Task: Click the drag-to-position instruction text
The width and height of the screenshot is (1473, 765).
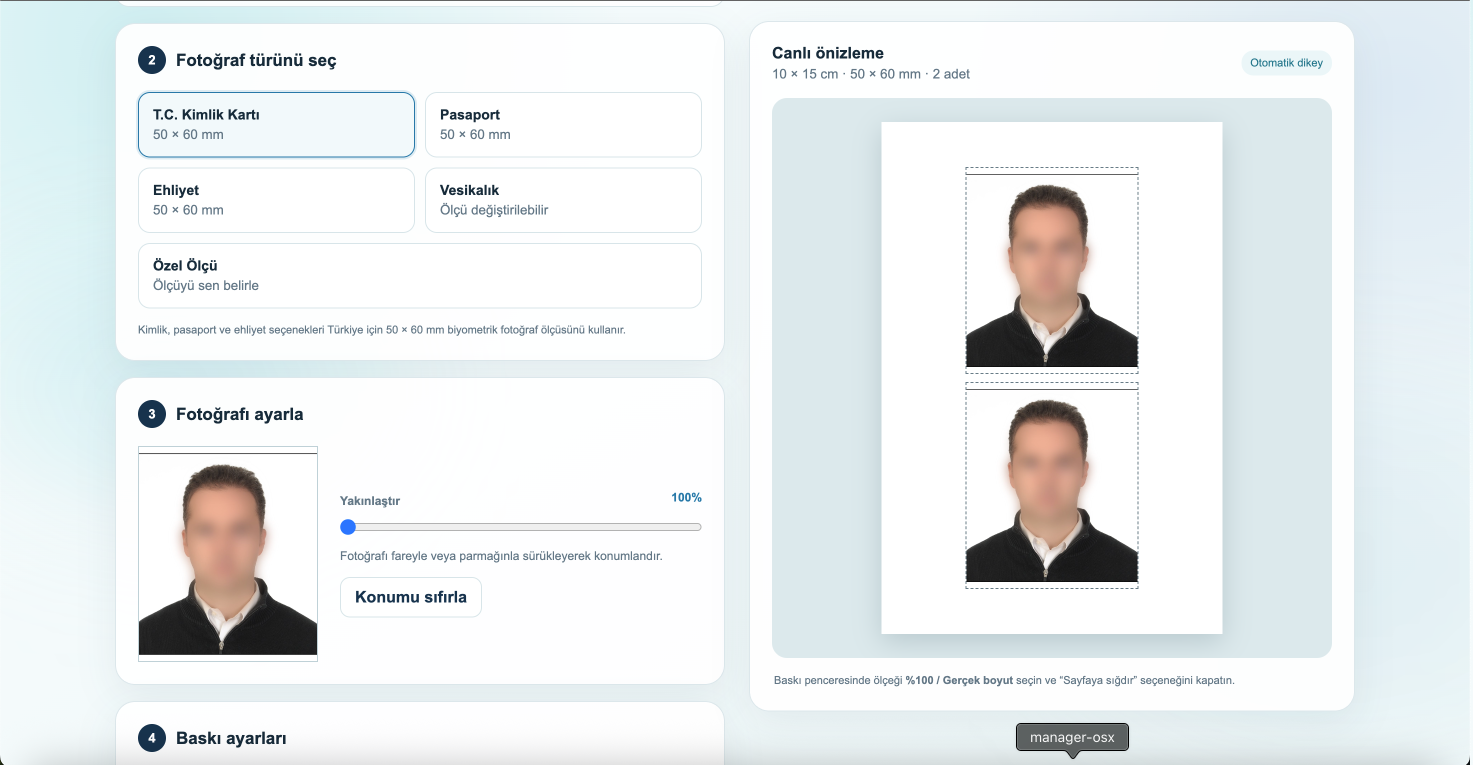Action: click(x=501, y=555)
